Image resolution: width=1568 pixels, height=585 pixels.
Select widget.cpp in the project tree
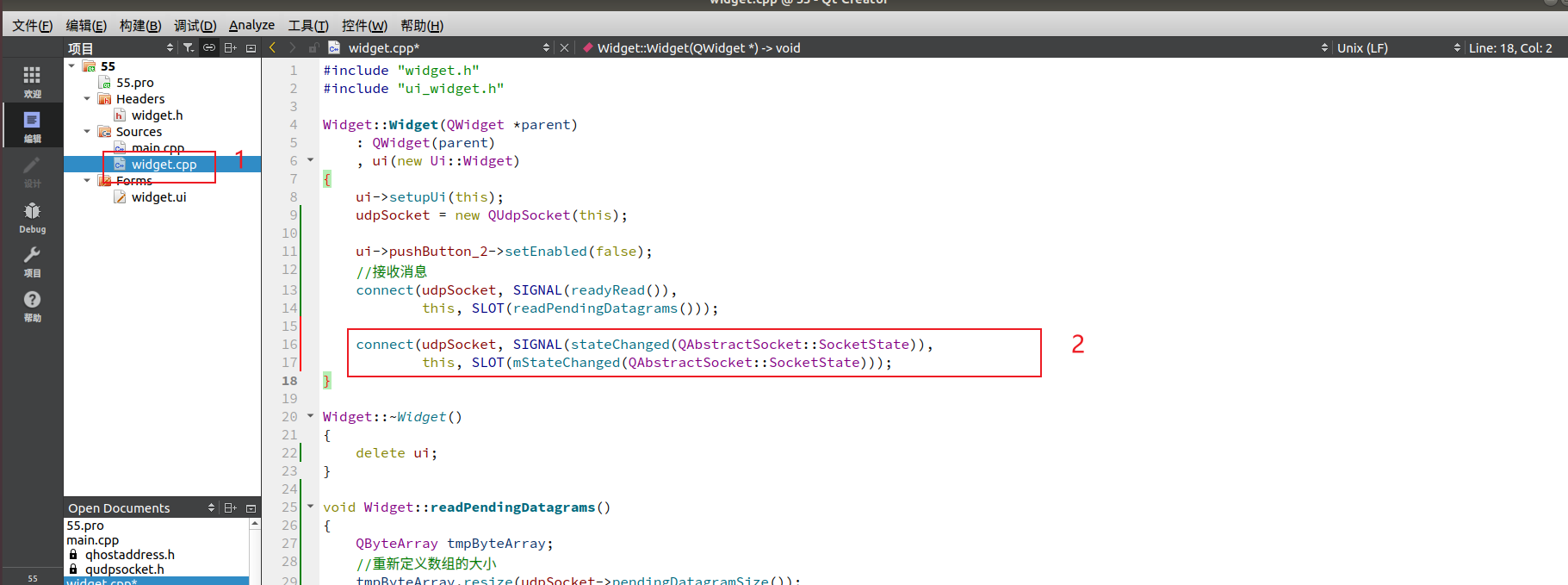164,165
